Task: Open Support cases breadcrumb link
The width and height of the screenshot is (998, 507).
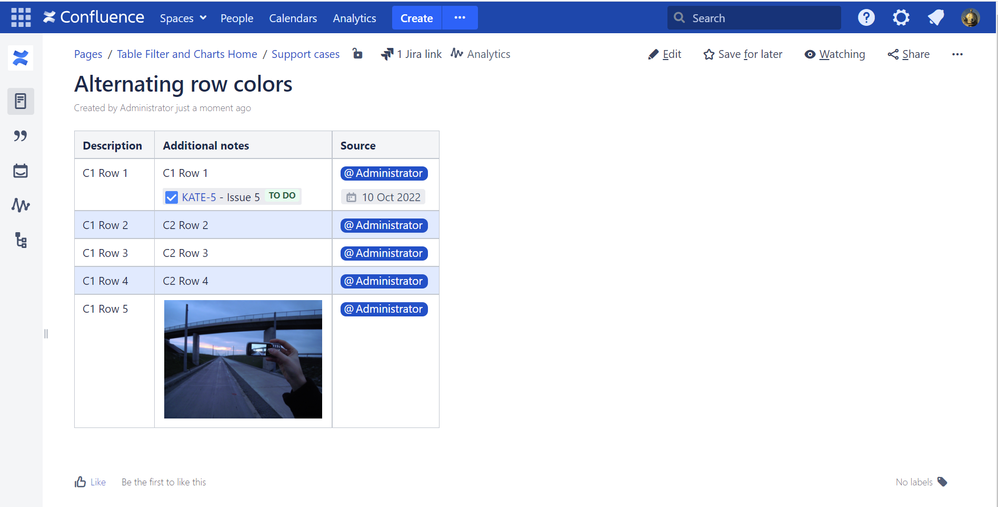Action: 306,54
